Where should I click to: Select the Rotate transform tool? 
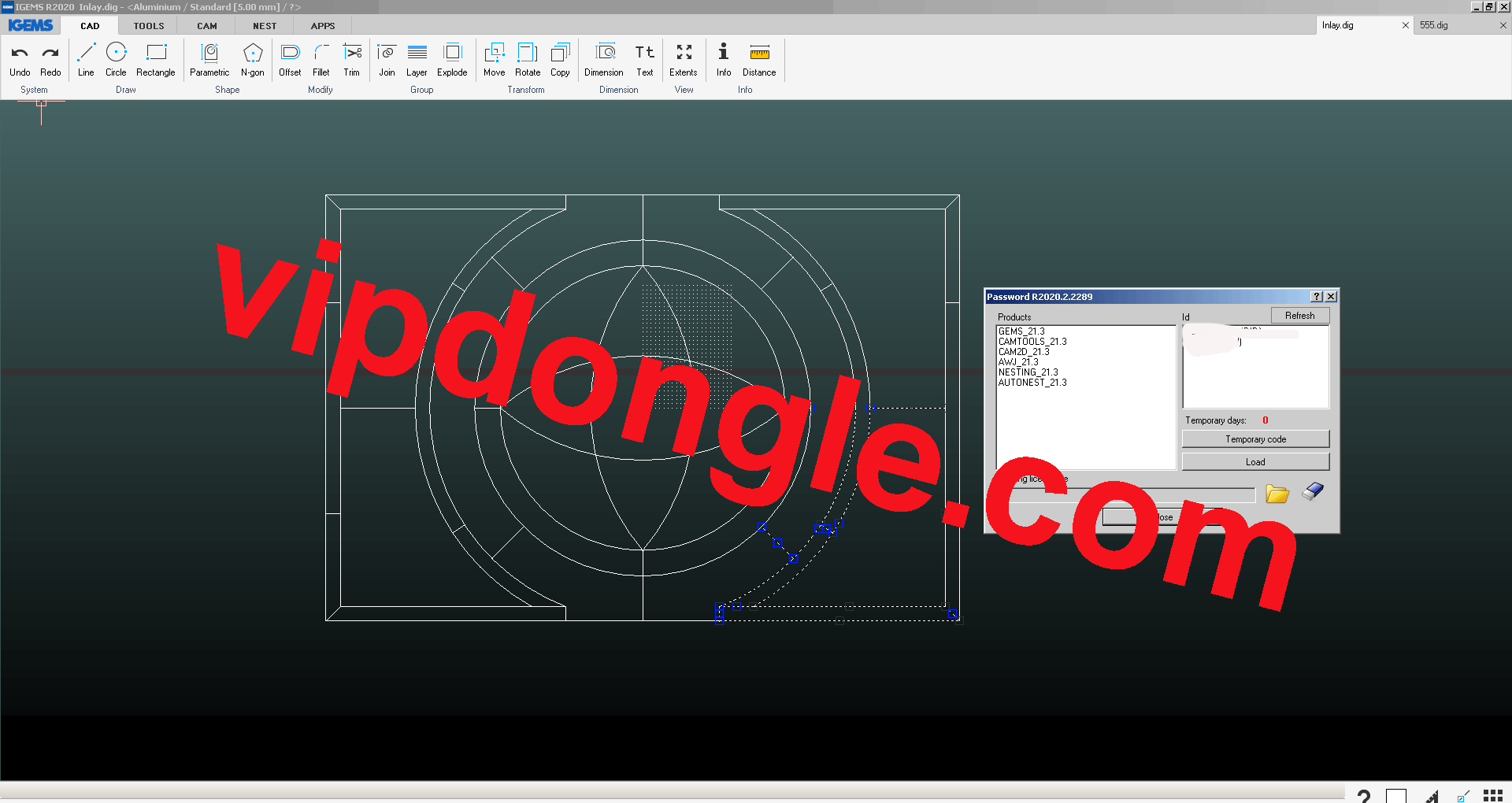(x=528, y=60)
